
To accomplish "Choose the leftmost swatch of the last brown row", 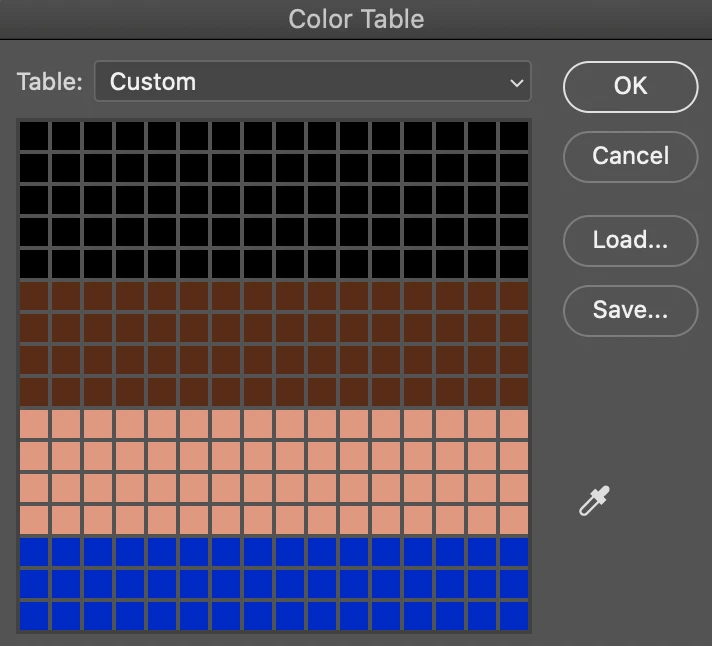I will [34, 391].
